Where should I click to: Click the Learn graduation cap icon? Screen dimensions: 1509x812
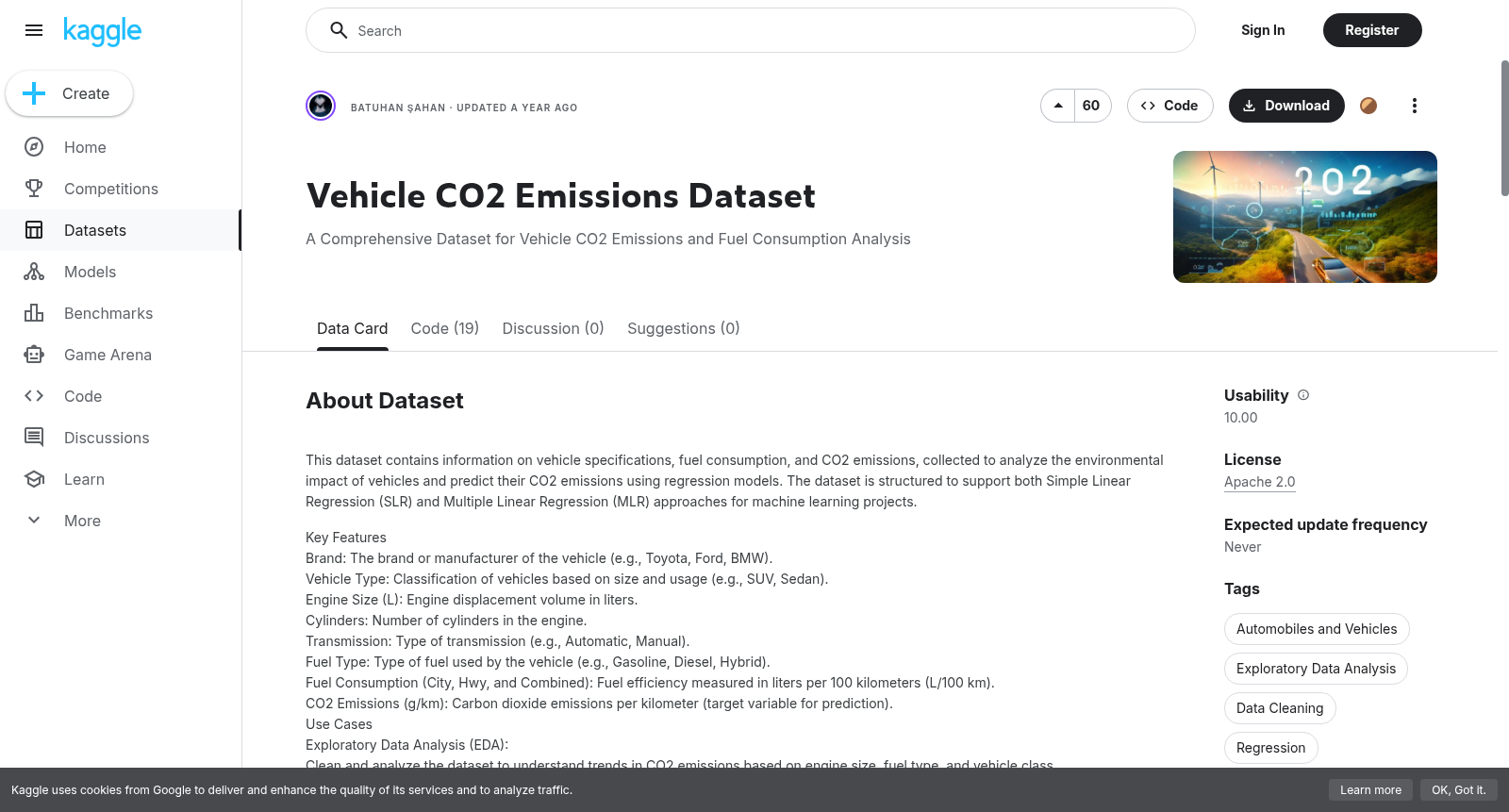[34, 479]
